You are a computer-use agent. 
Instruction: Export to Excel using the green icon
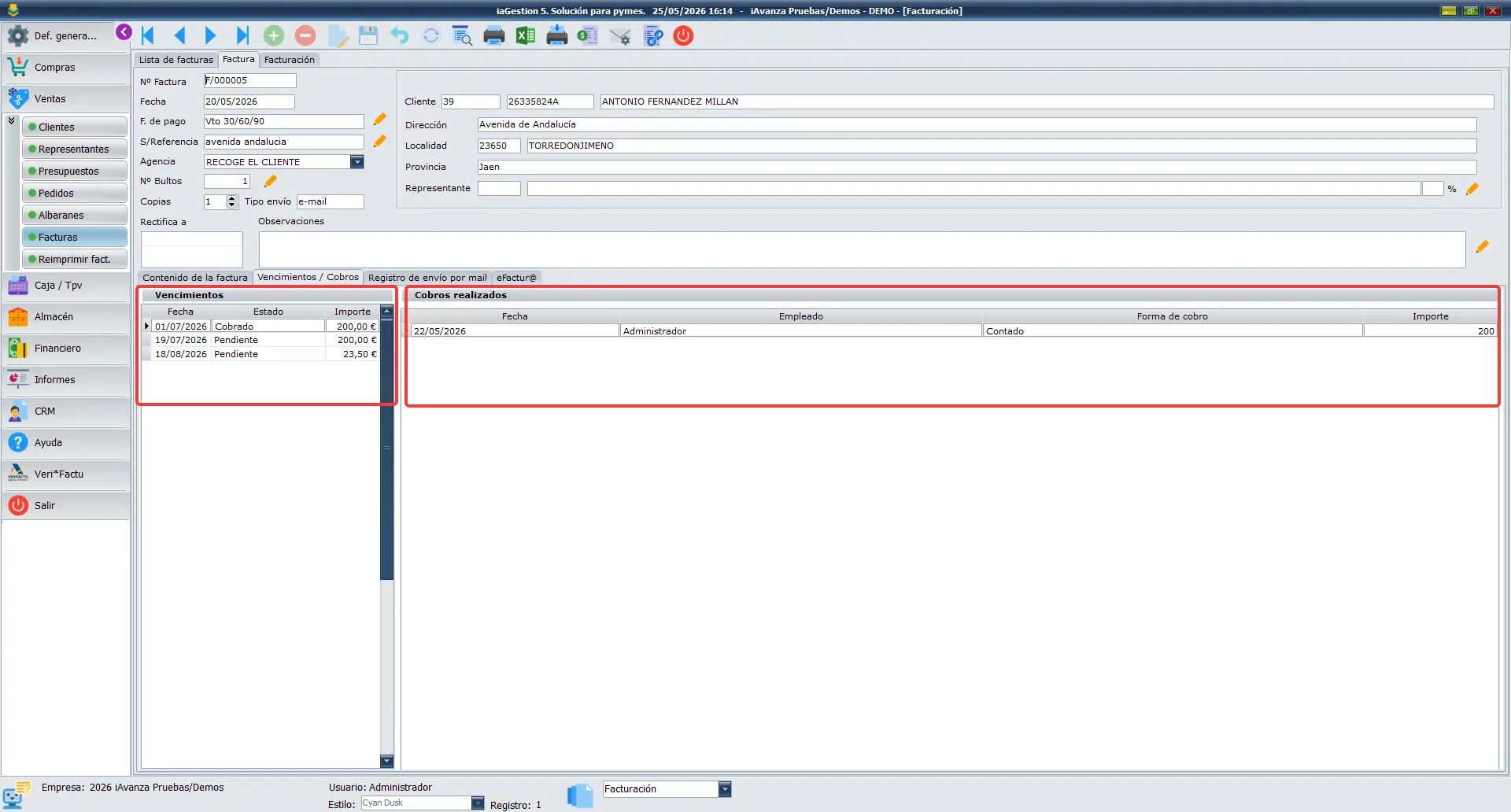pos(526,35)
